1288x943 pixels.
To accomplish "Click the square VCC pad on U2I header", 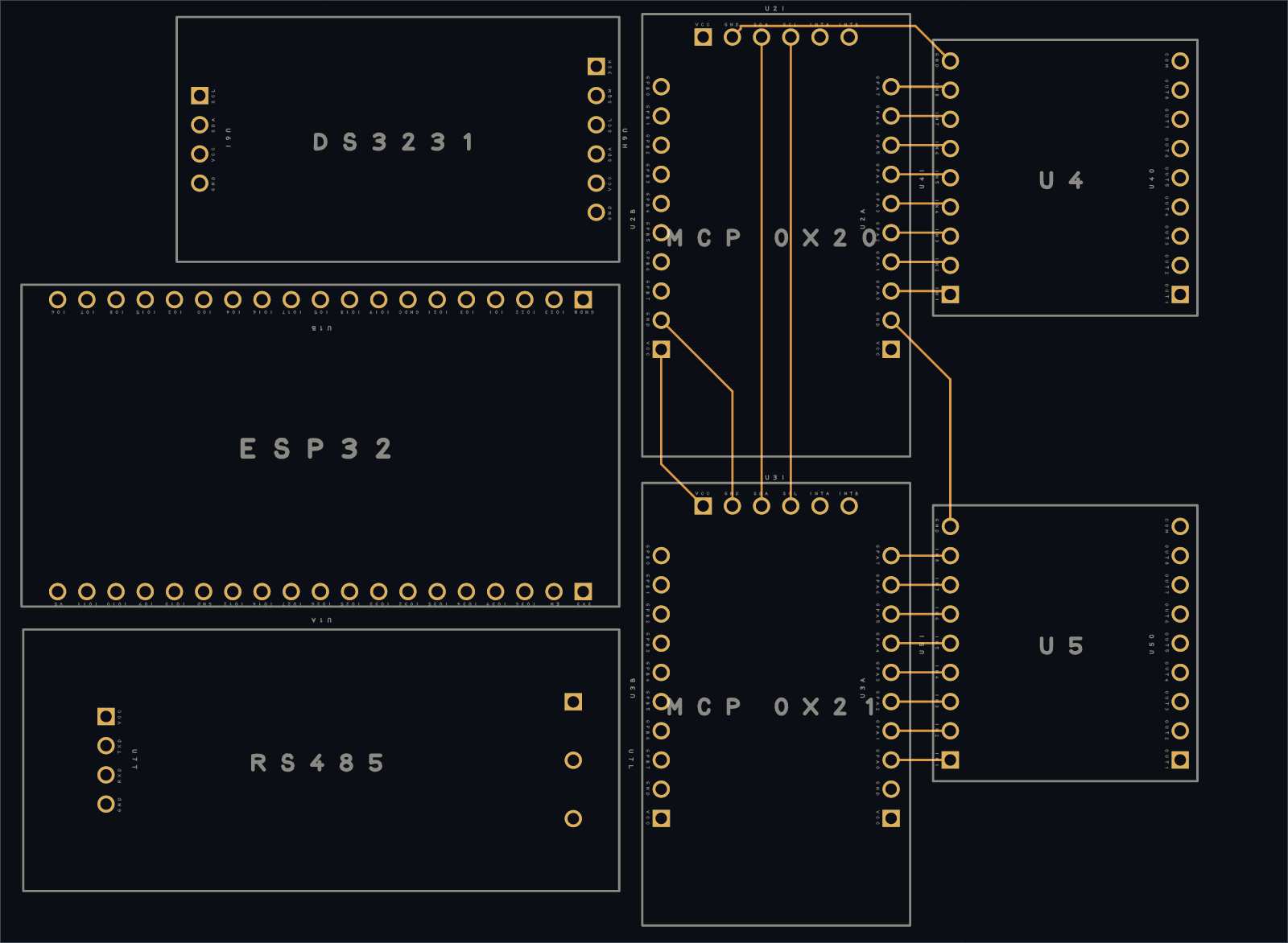I will pyautogui.click(x=703, y=37).
